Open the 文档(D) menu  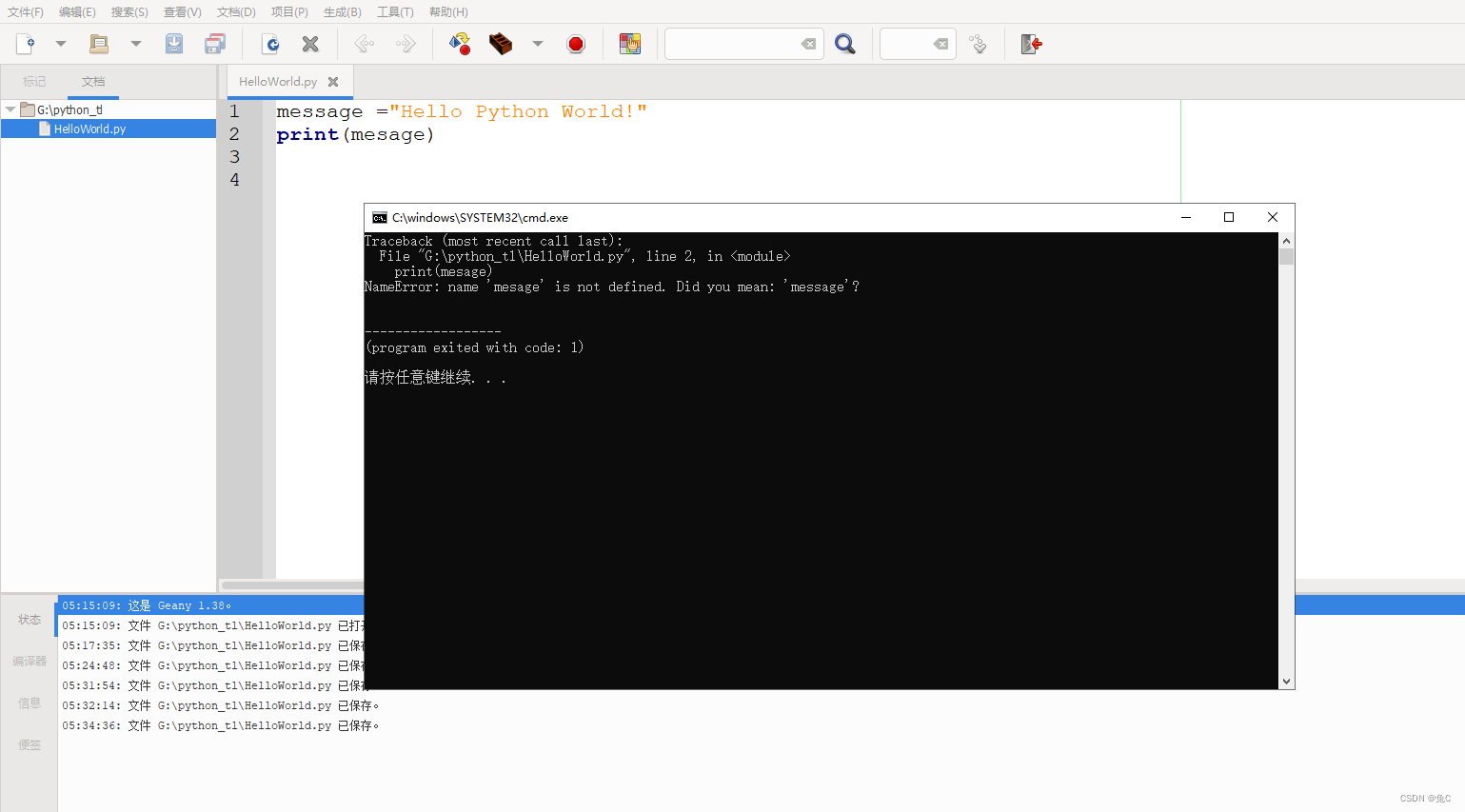(236, 12)
